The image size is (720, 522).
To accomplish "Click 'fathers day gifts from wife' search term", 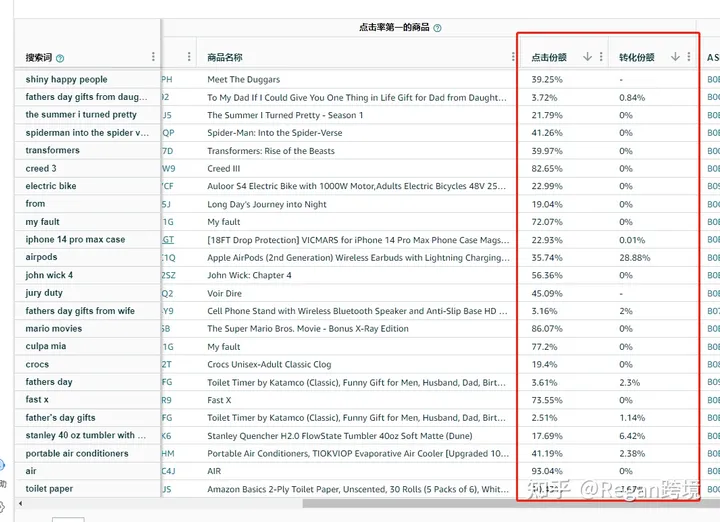I will click(80, 311).
